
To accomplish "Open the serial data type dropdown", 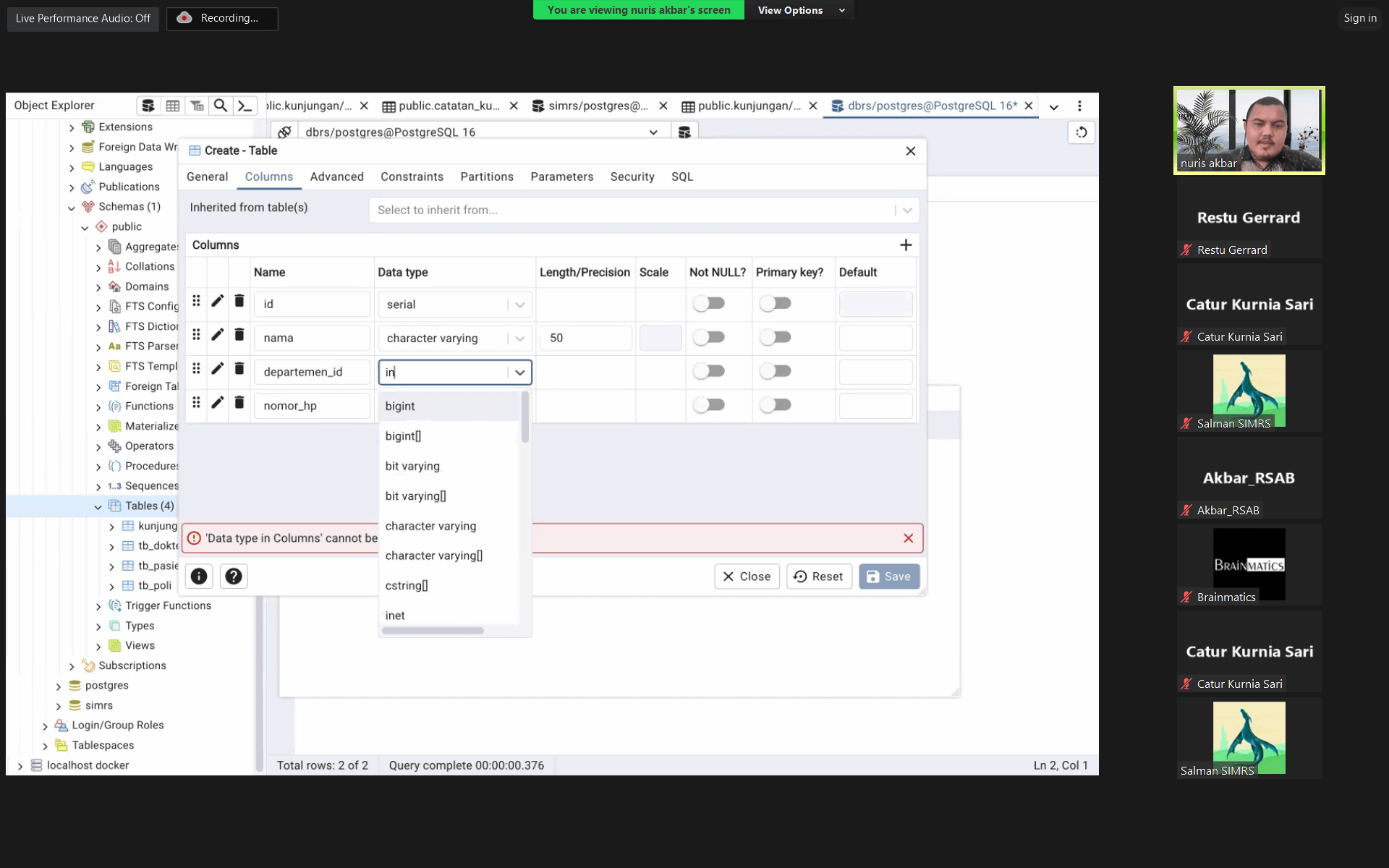I will pyautogui.click(x=519, y=305).
